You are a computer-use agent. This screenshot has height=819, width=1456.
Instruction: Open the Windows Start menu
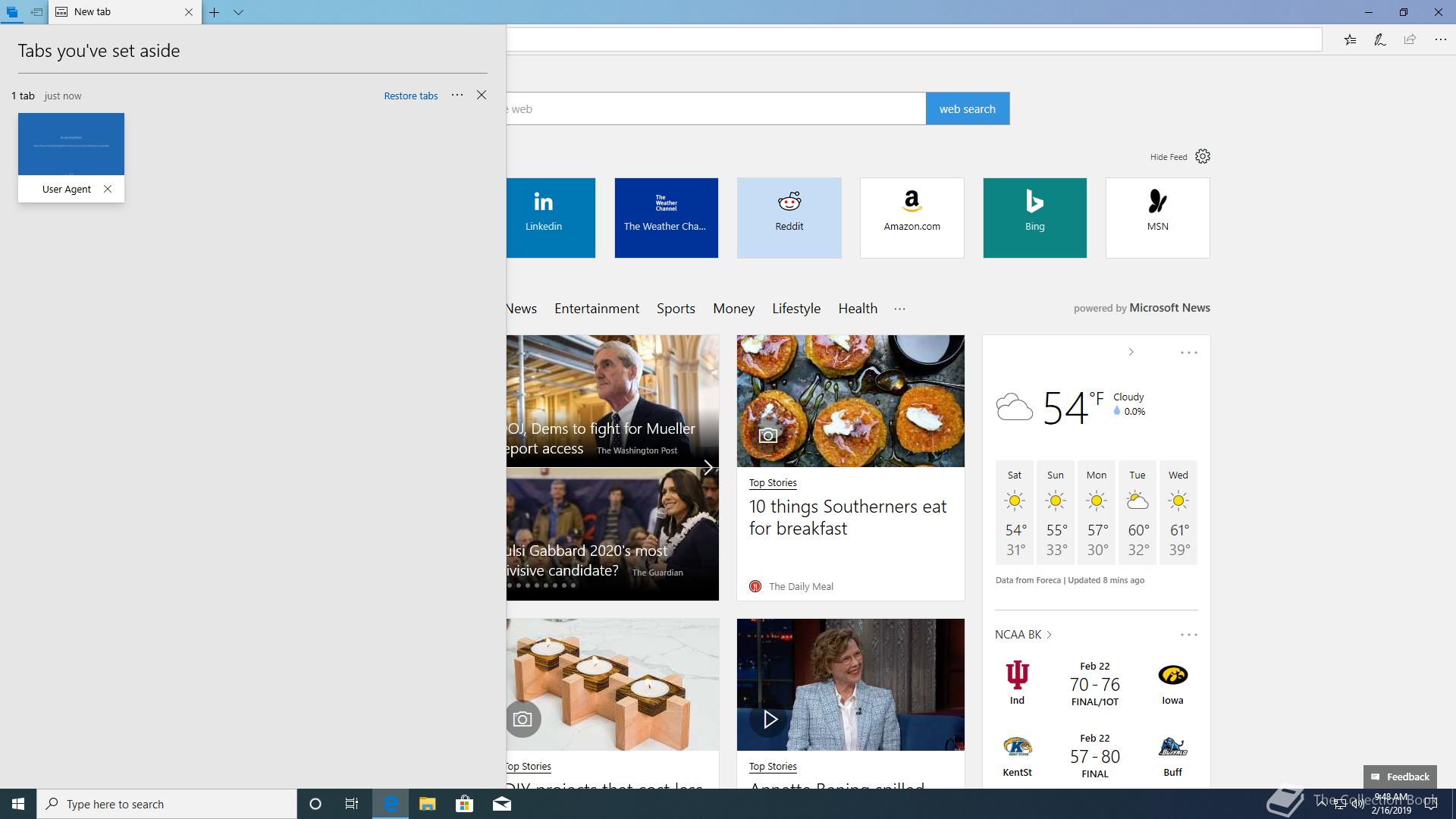point(18,804)
